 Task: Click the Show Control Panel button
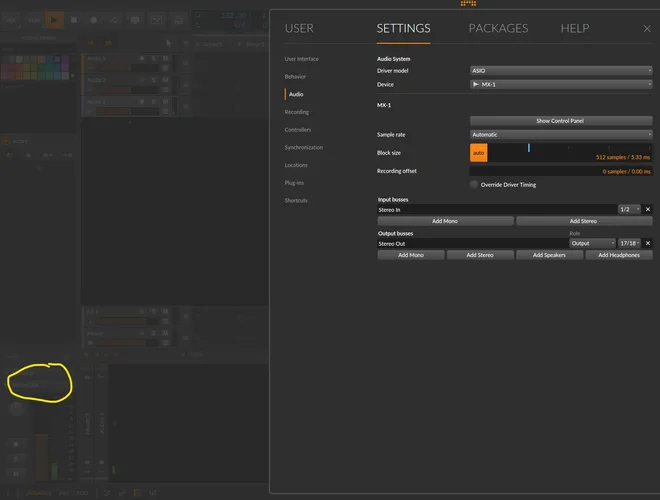[x=560, y=121]
